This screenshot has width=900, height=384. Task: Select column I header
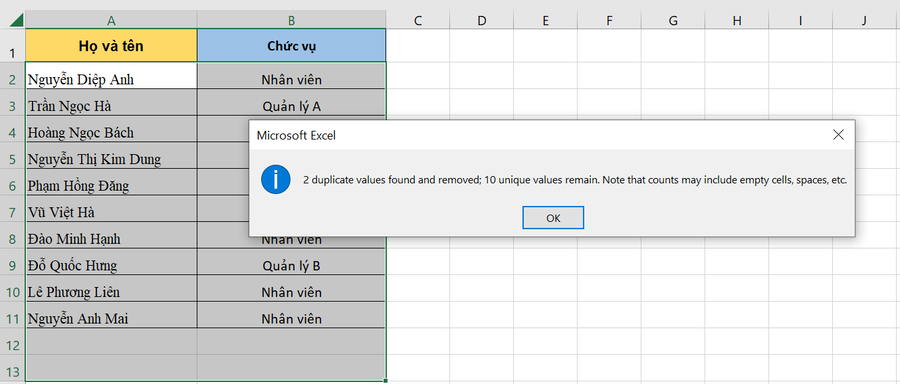click(x=801, y=21)
